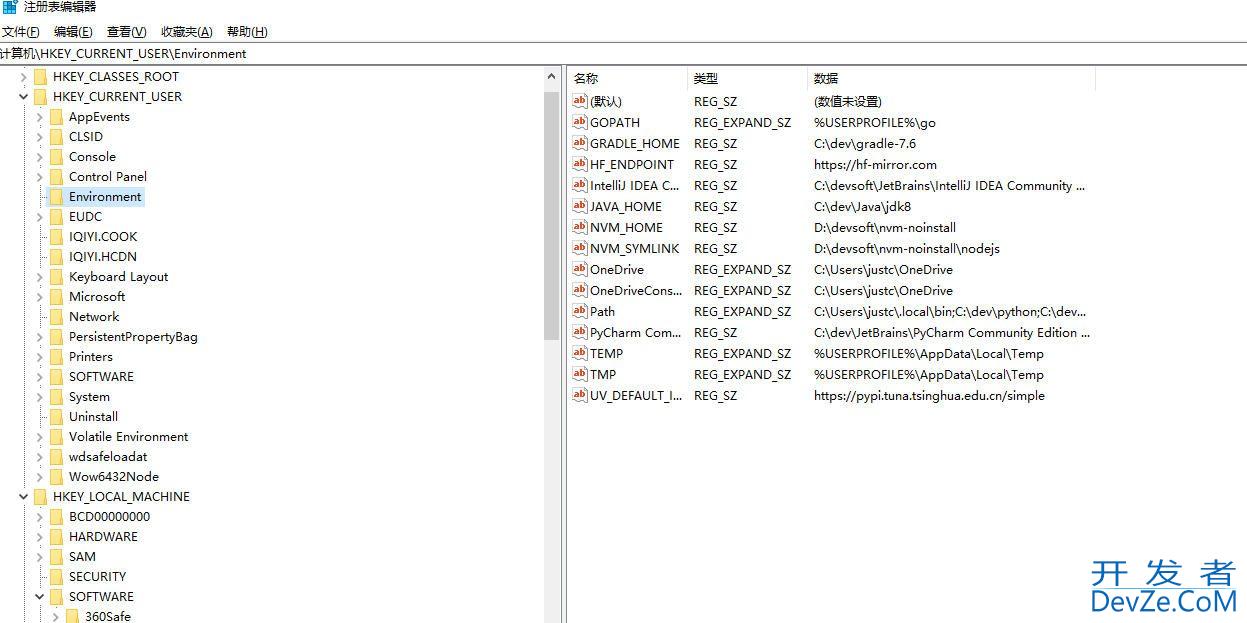
Task: Click the folder icon next to Printers
Action: [x=56, y=357]
